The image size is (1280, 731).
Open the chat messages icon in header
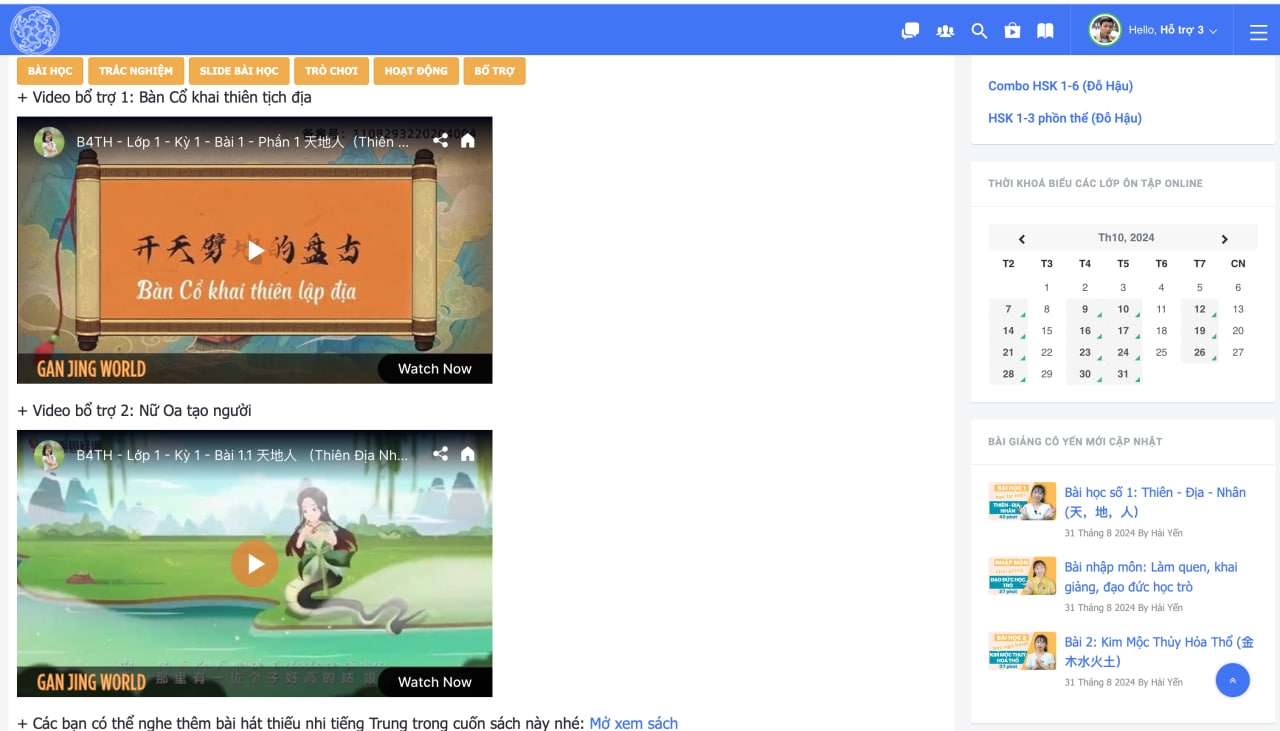[910, 31]
